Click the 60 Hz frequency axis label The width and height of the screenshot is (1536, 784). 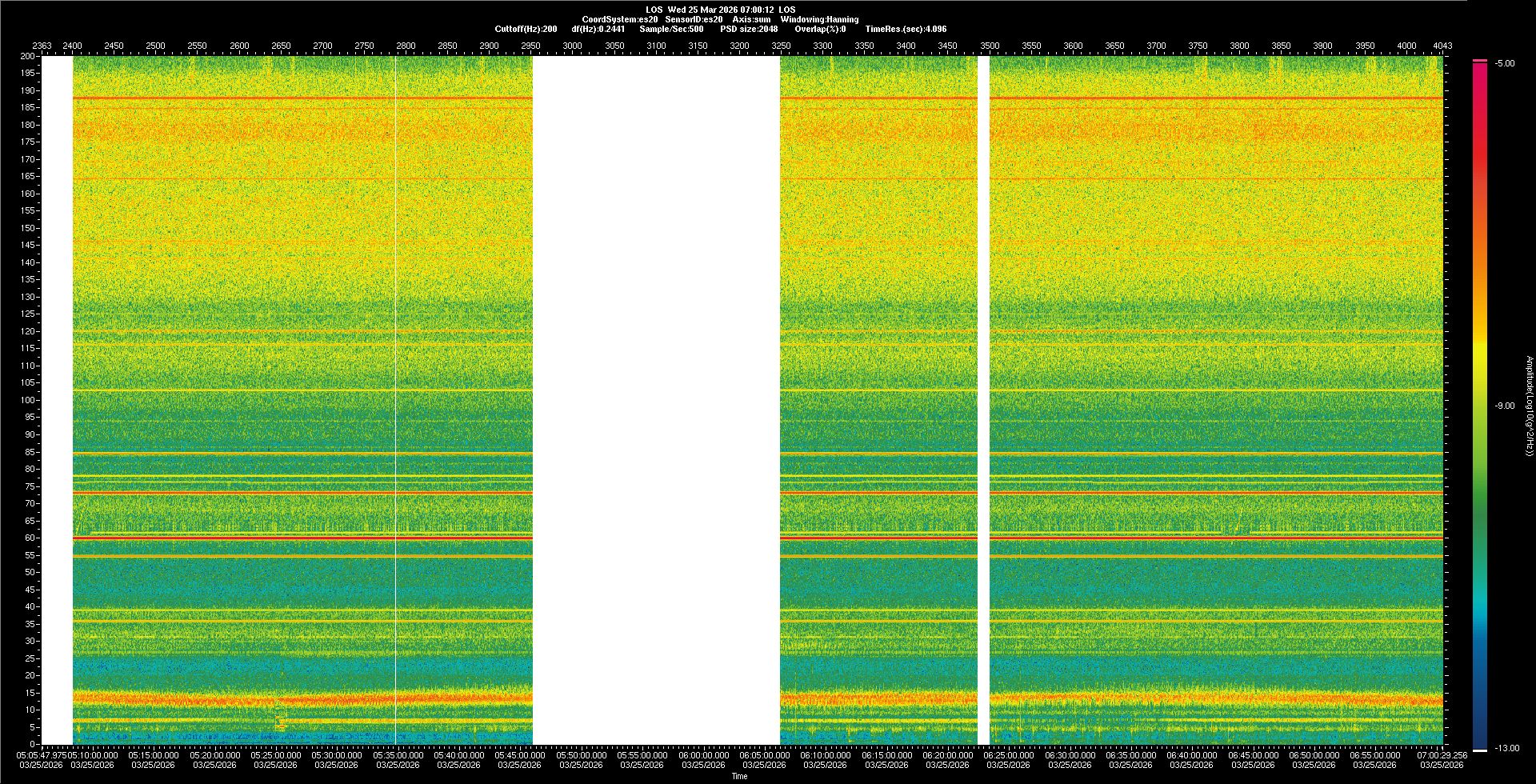coord(30,538)
